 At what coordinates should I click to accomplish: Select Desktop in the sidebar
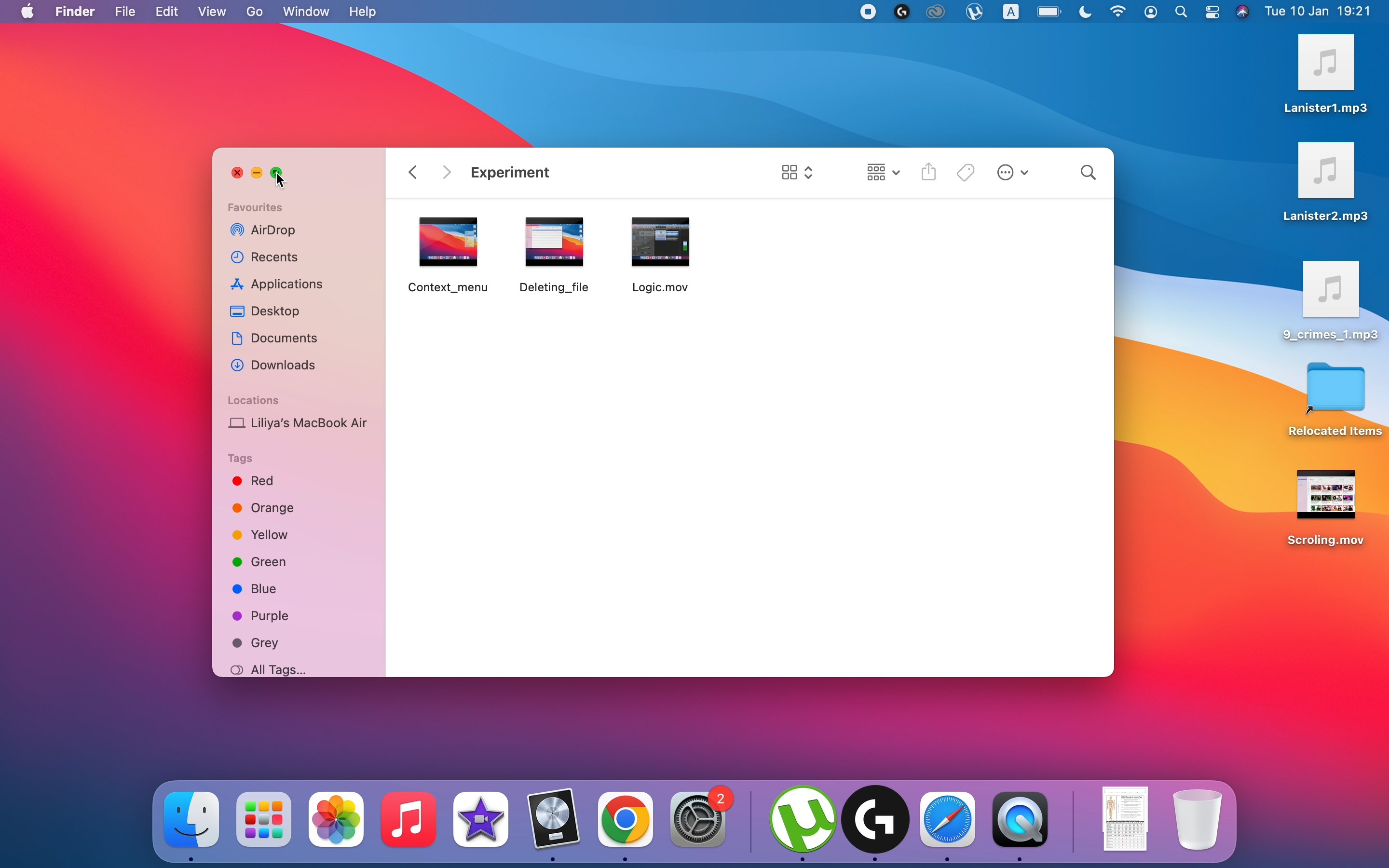pyautogui.click(x=266, y=311)
